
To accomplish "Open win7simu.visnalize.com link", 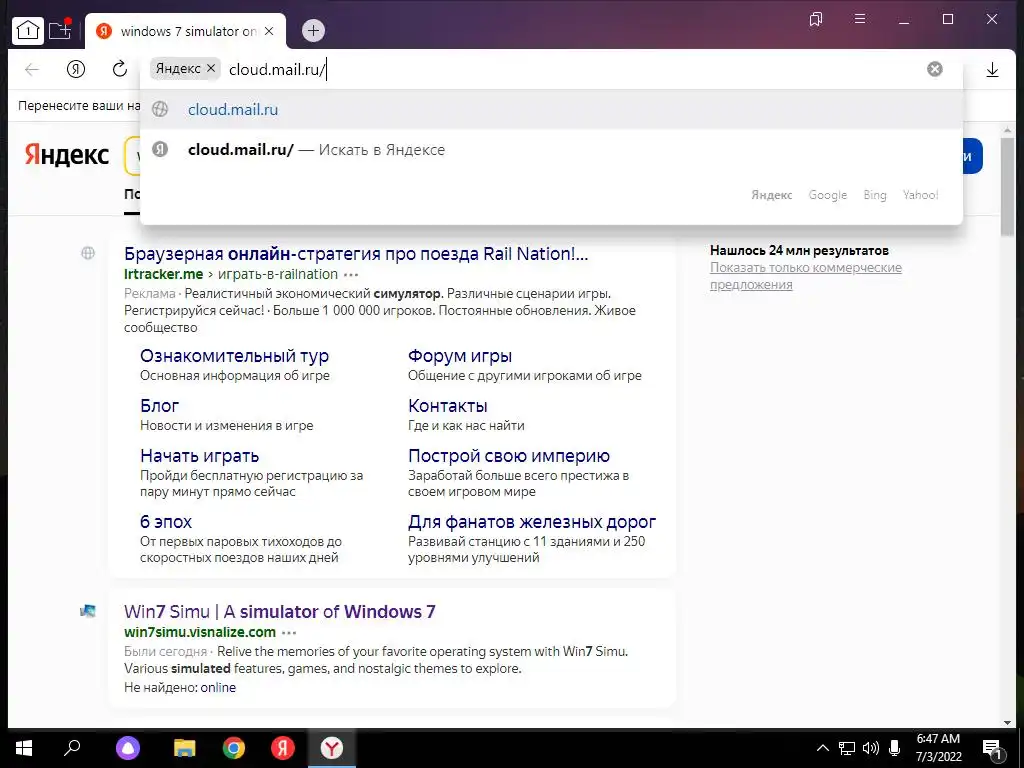I will click(x=200, y=632).
